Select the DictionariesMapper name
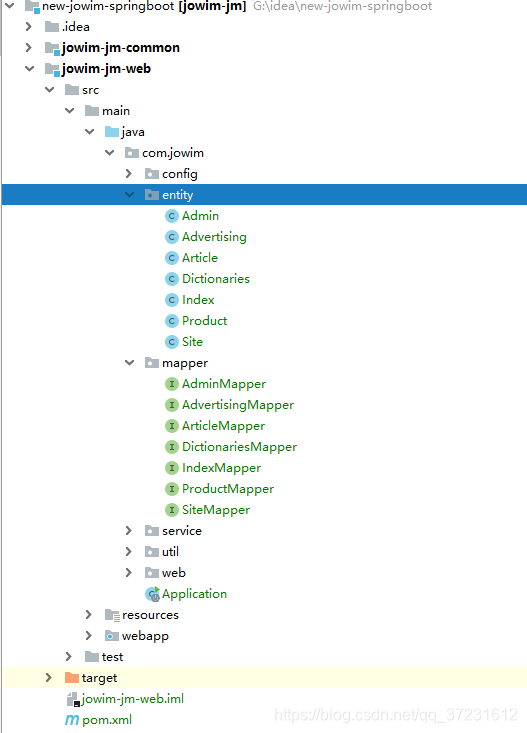Image resolution: width=527 pixels, height=733 pixels. coord(239,447)
